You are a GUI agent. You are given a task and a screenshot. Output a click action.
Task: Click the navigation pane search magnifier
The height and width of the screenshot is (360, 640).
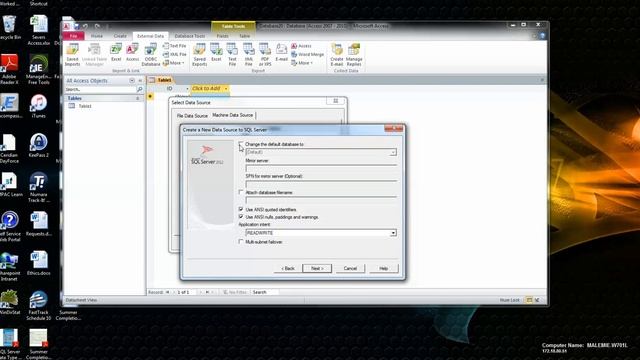(x=140, y=89)
